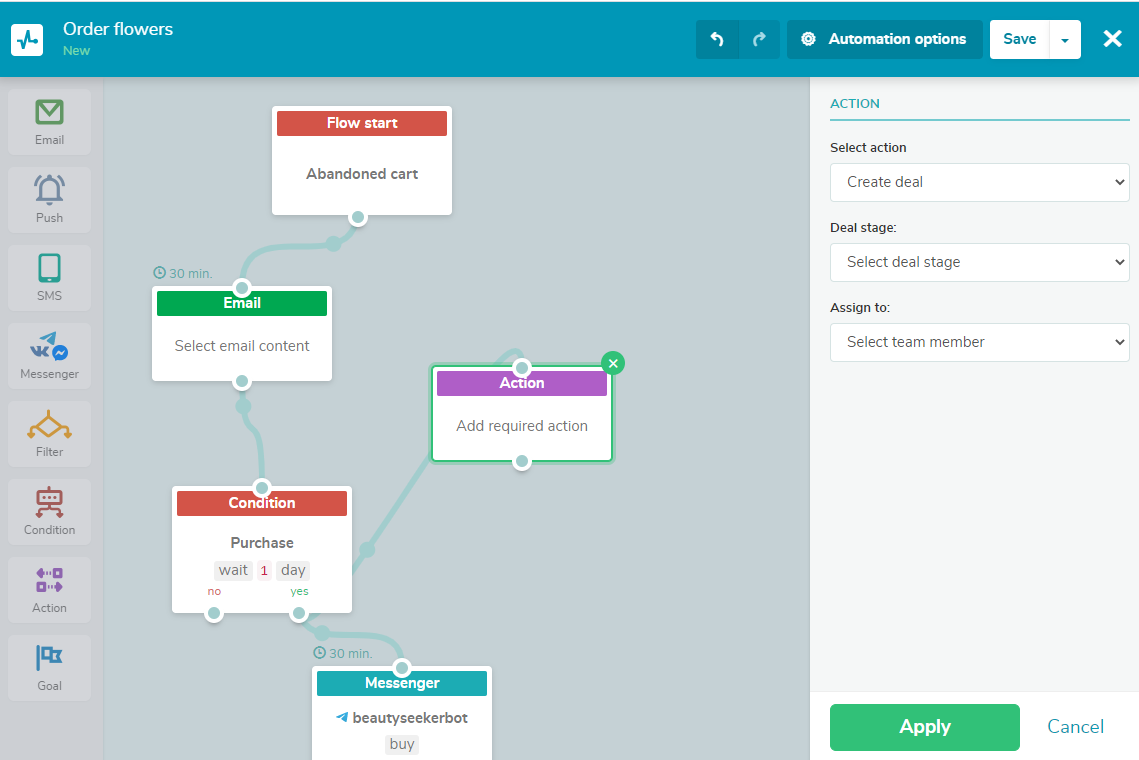Select the Action element in sidebar
The image size is (1139, 760).
[49, 590]
